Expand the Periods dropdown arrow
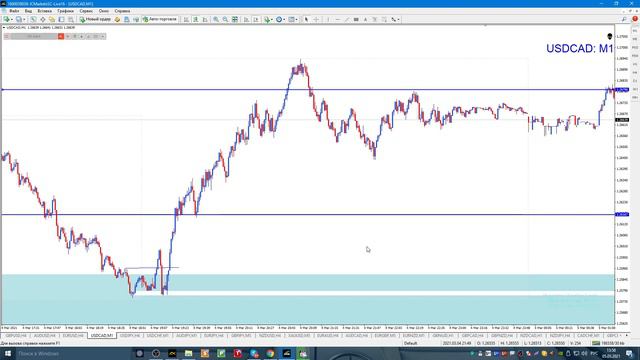Screen dimensions: 640x360 [x=284, y=19]
